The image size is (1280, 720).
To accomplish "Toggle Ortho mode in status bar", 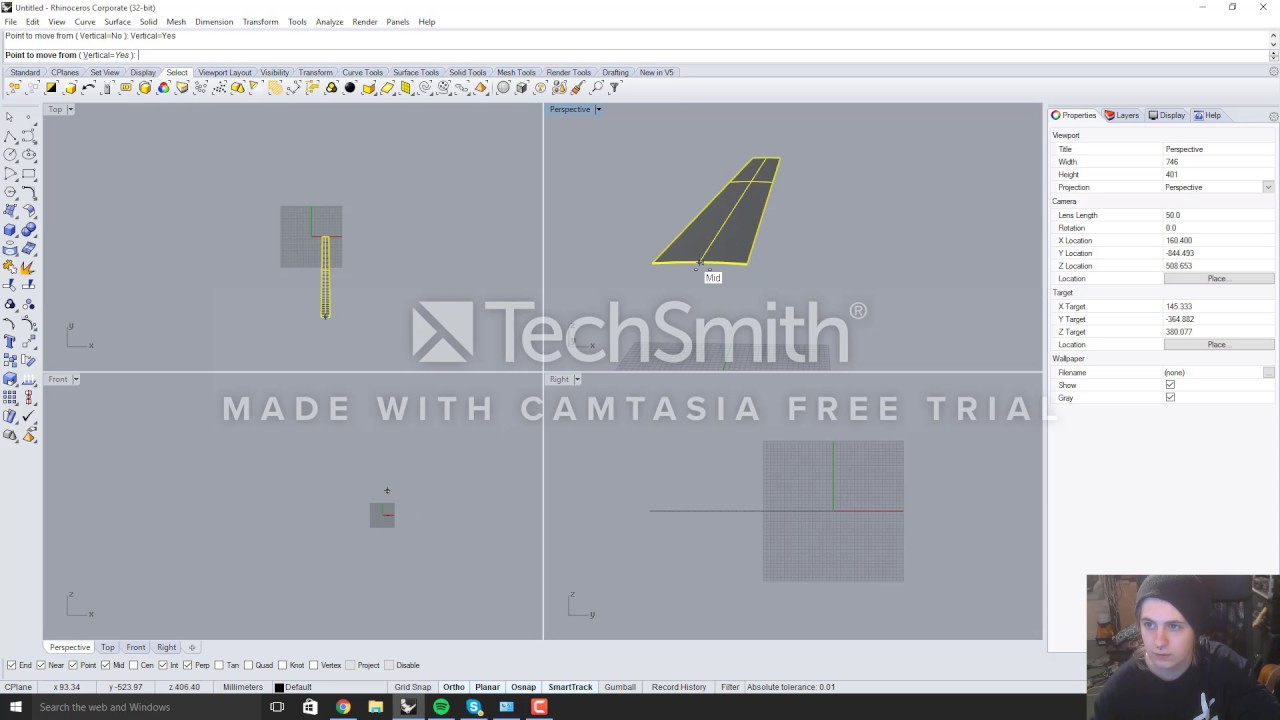I will pyautogui.click(x=454, y=687).
